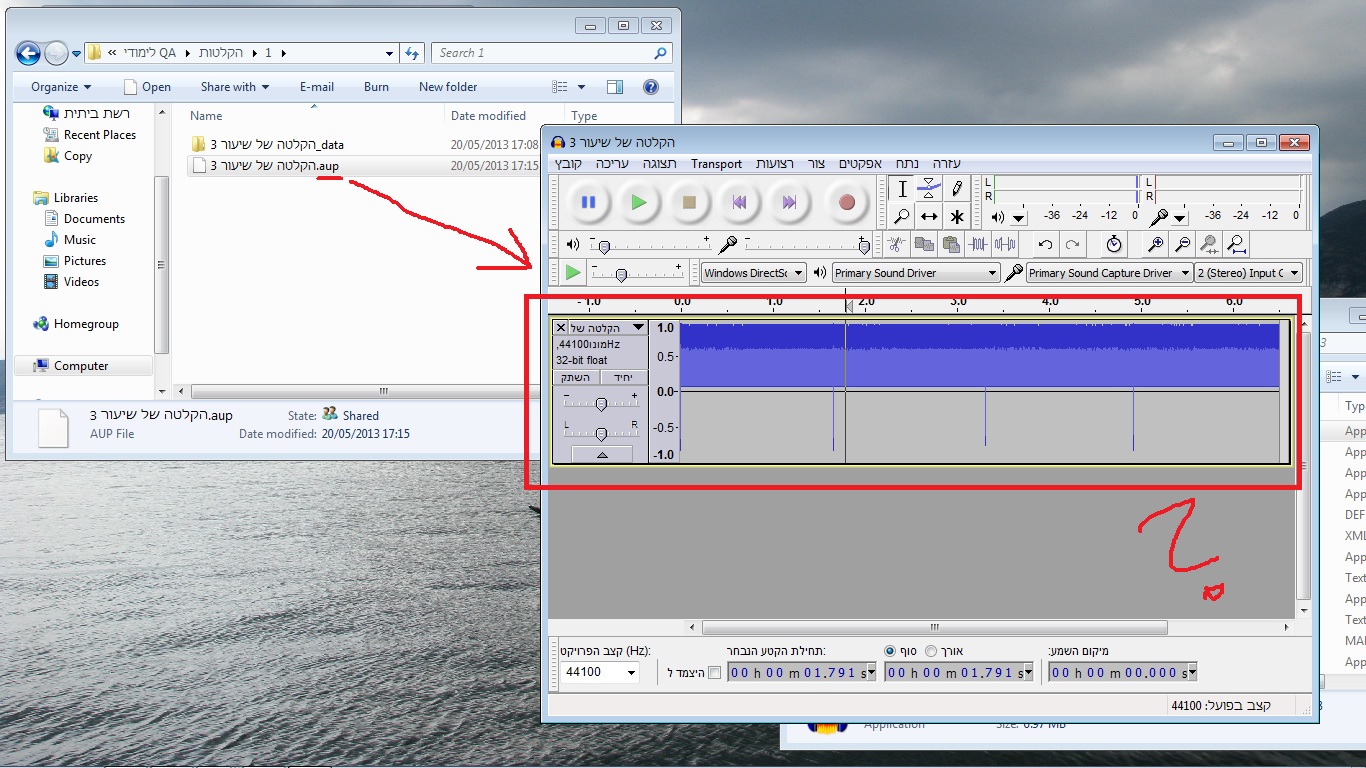The image size is (1366, 768).
Task: Fit project in window icon
Action: click(1237, 244)
